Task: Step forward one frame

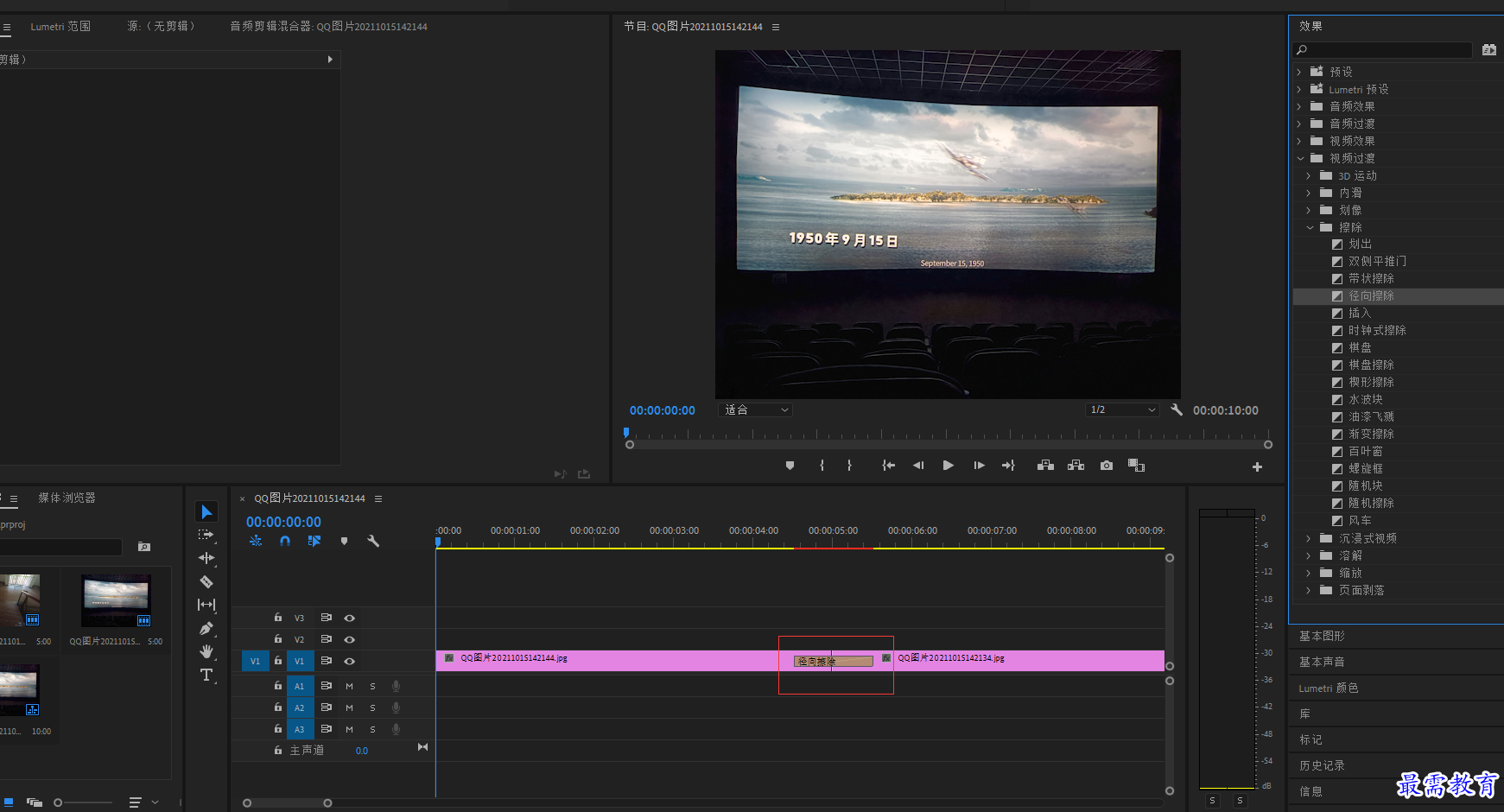Action: point(979,466)
